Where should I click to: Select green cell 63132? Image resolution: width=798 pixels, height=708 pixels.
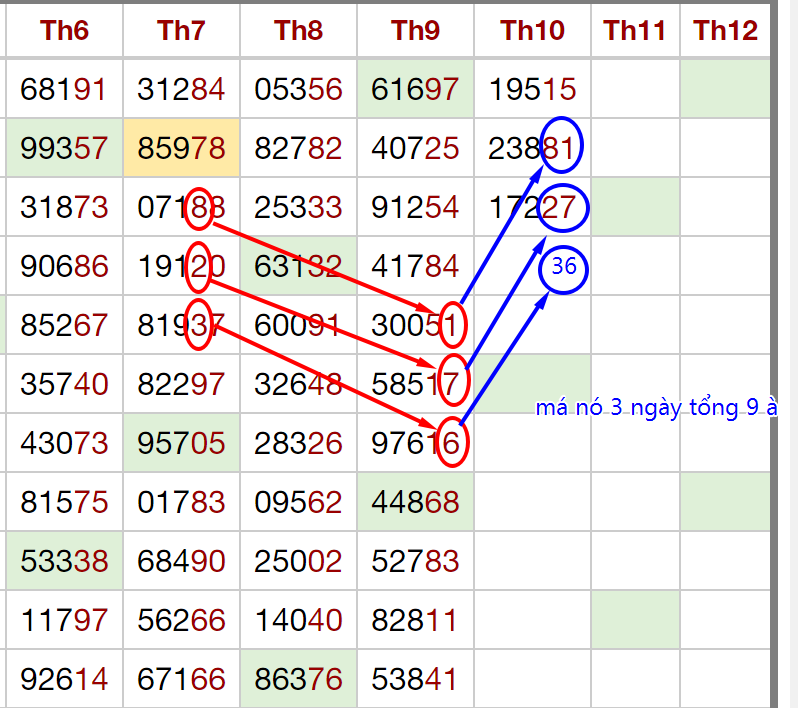[x=298, y=266]
